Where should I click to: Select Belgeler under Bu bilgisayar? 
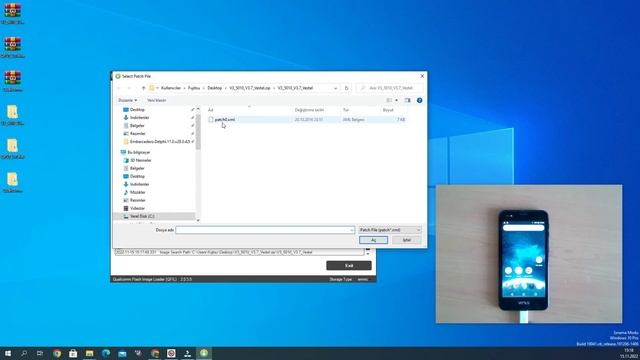[x=137, y=168]
